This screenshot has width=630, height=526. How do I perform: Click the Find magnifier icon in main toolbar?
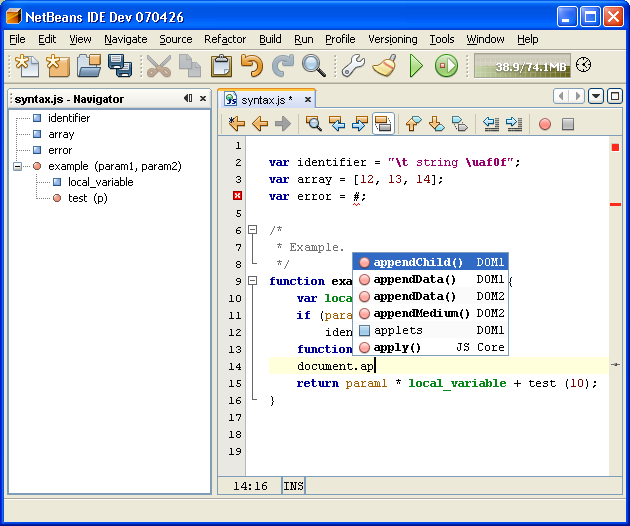point(313,65)
